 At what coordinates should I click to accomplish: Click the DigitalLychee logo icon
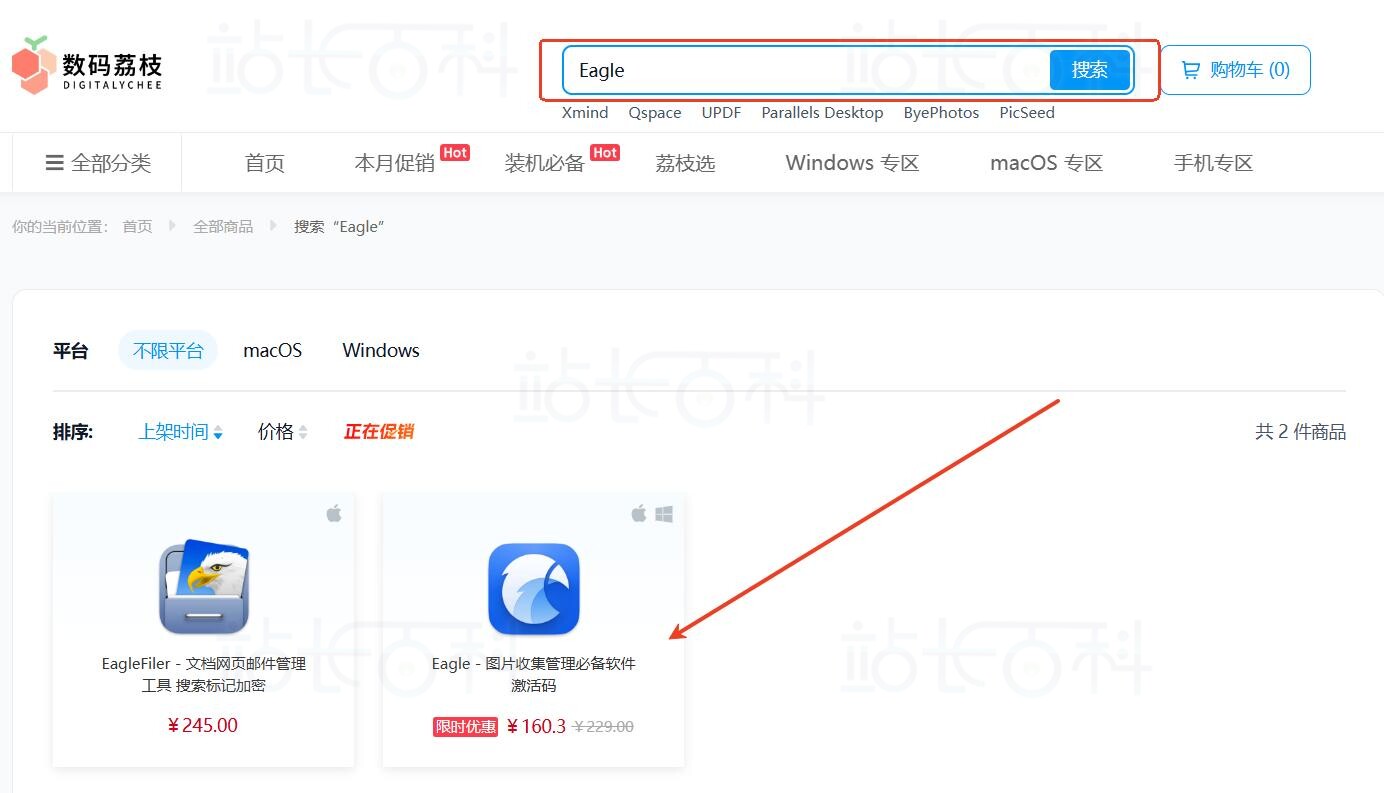click(x=31, y=66)
